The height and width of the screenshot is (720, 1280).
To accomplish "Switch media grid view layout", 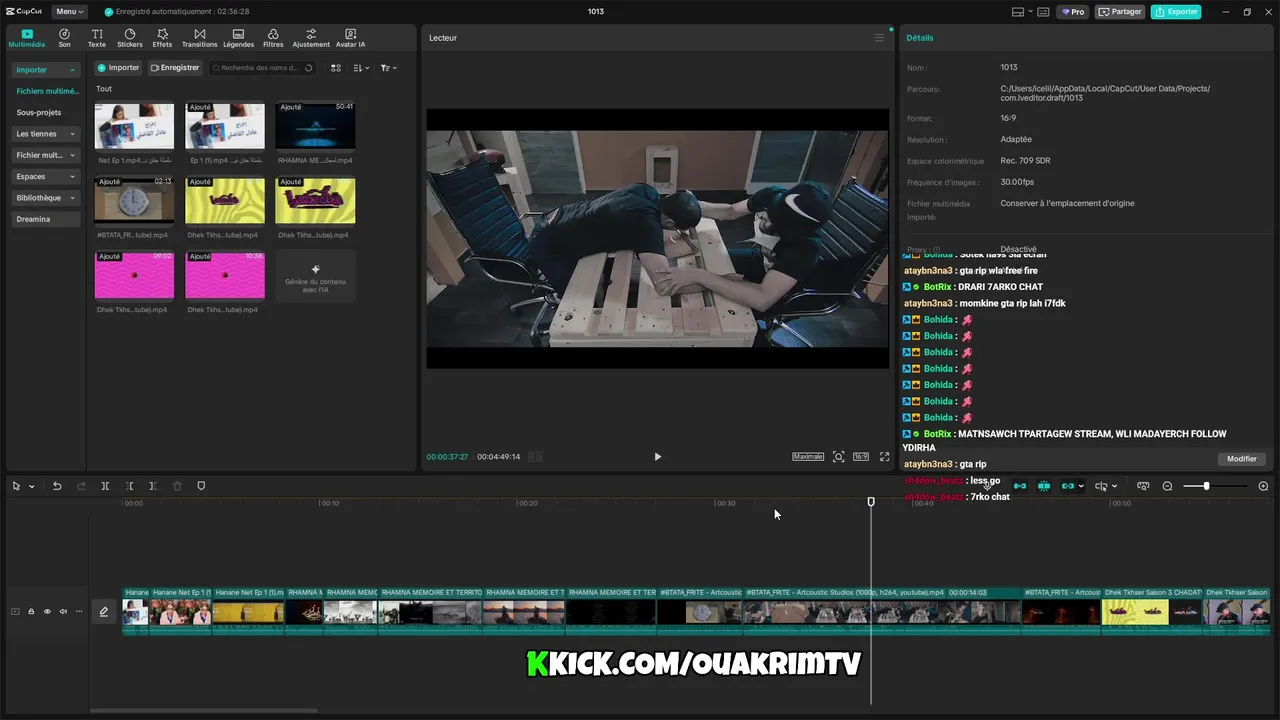I will coord(336,68).
